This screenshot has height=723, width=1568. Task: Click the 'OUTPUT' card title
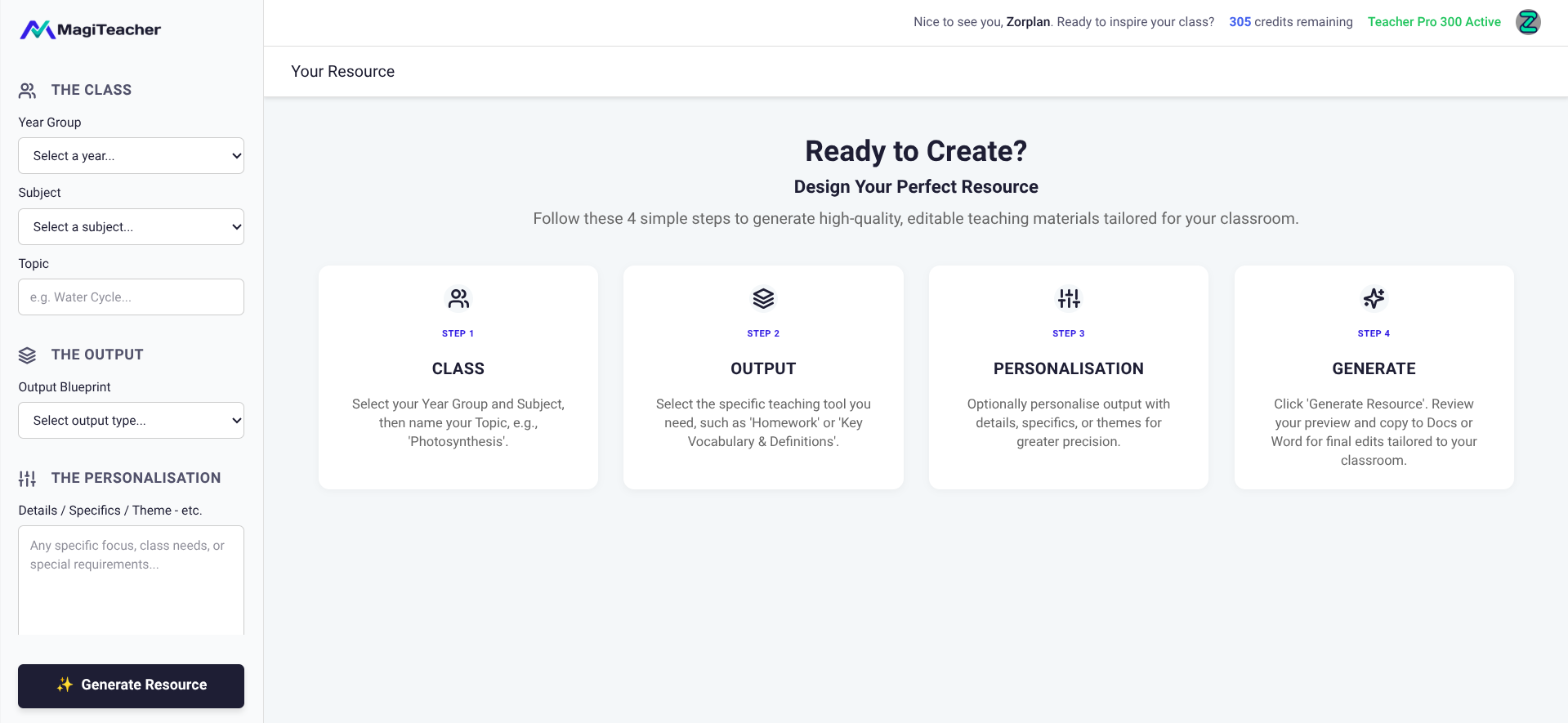763,368
